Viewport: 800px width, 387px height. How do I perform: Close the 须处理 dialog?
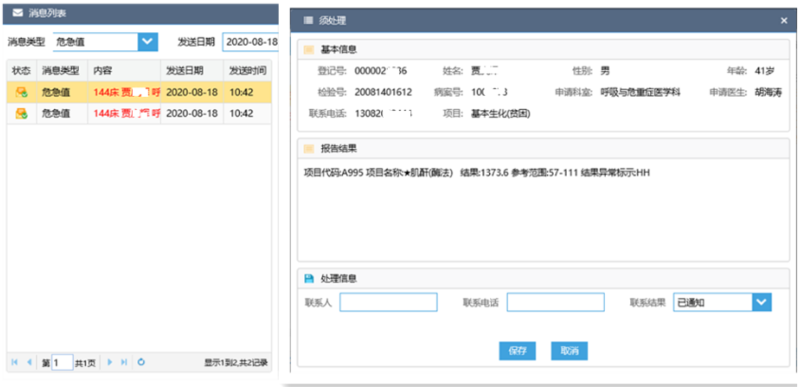tap(784, 21)
